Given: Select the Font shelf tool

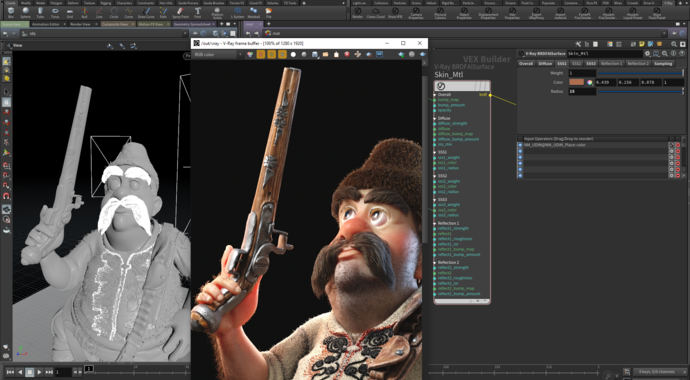Looking at the screenshot, I should click(x=198, y=12).
